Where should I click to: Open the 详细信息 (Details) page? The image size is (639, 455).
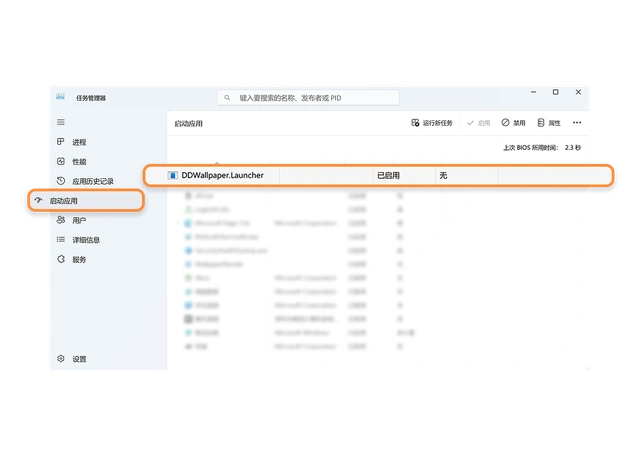pos(85,240)
